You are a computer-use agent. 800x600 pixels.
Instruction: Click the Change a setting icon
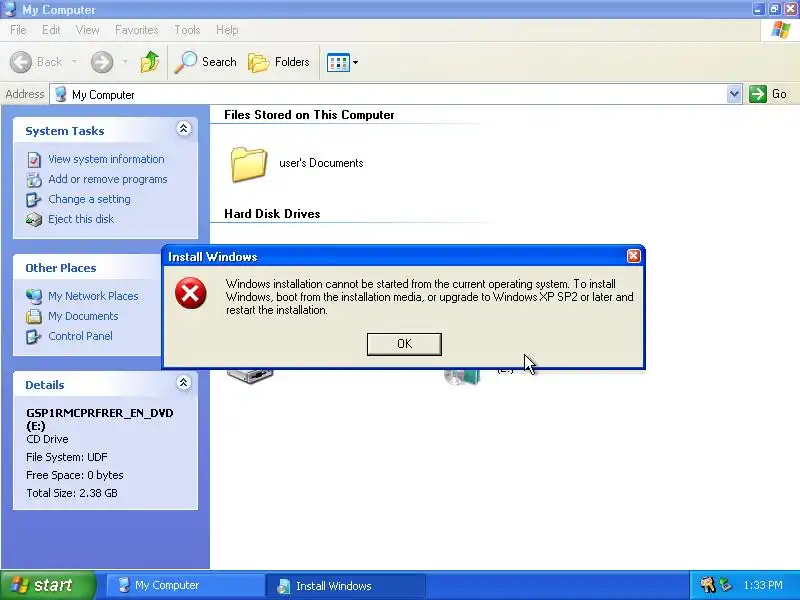[x=34, y=199]
